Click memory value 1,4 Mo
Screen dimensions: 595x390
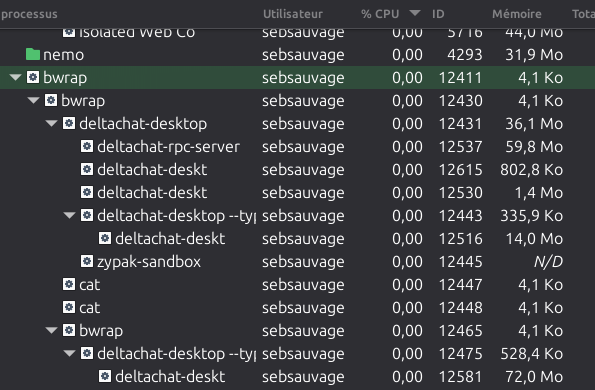pos(538,193)
